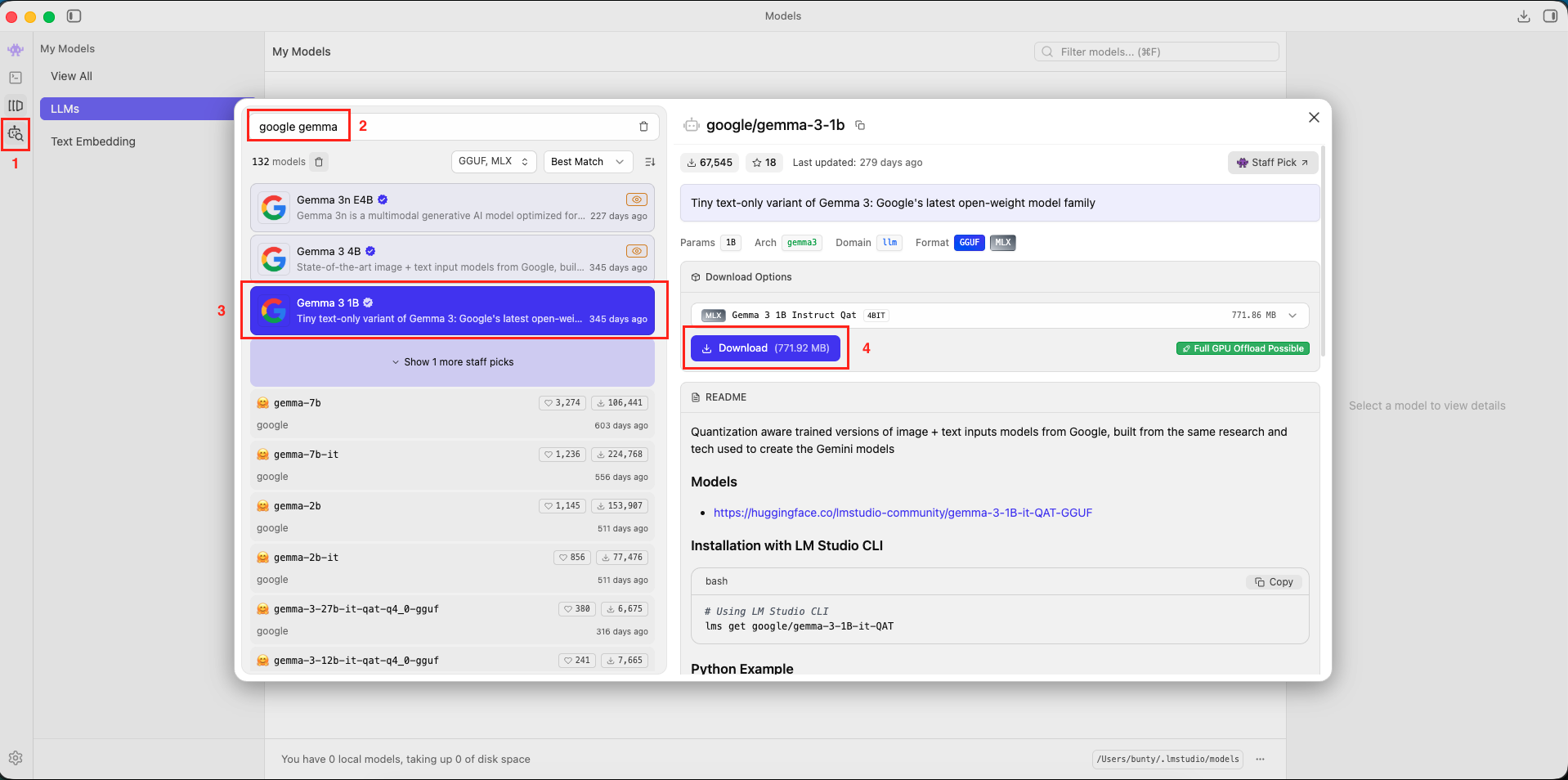The height and width of the screenshot is (780, 1568).
Task: Open the gemma-3-1B-it-QAT-GGUF Hugging Face link
Action: (903, 513)
